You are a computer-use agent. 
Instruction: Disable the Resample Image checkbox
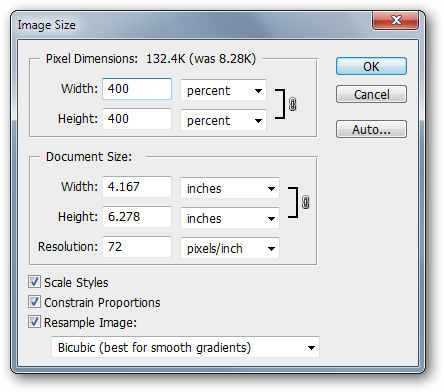pyautogui.click(x=34, y=322)
